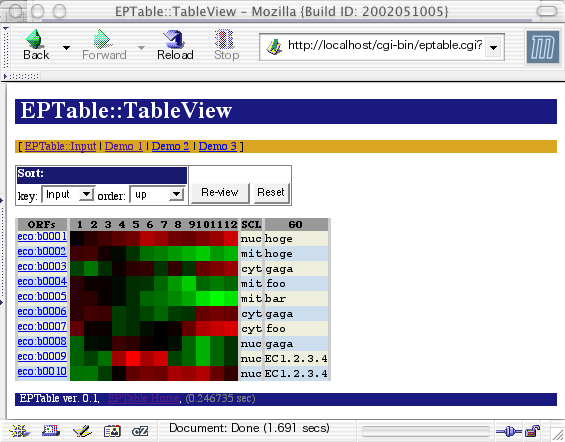
Task: Click the Re-view button
Action: tap(220, 193)
